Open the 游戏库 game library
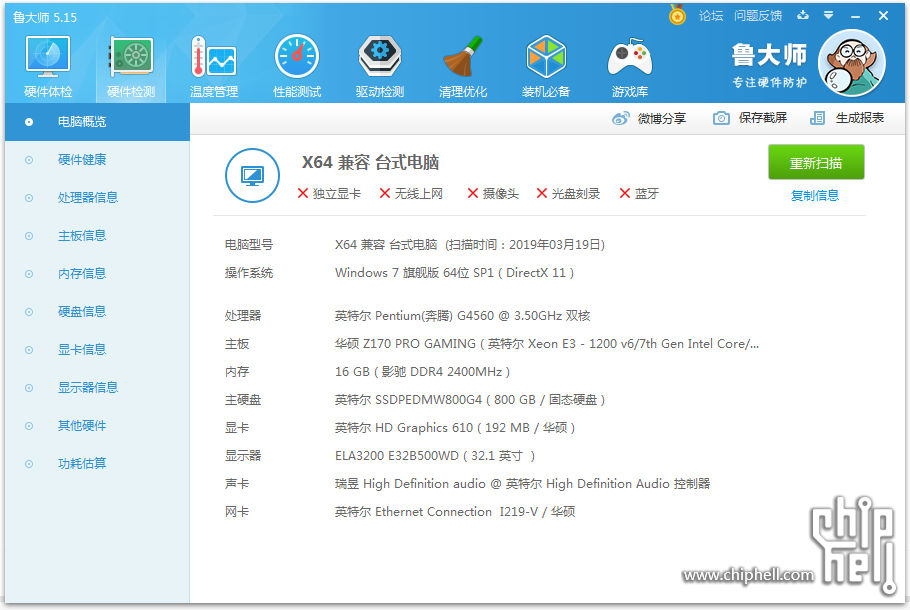Screen dimensions: 910x610 (630, 67)
